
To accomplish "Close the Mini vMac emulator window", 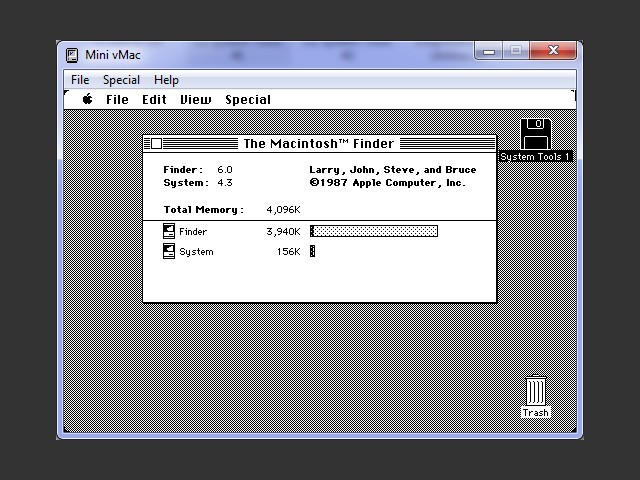I will pos(553,51).
